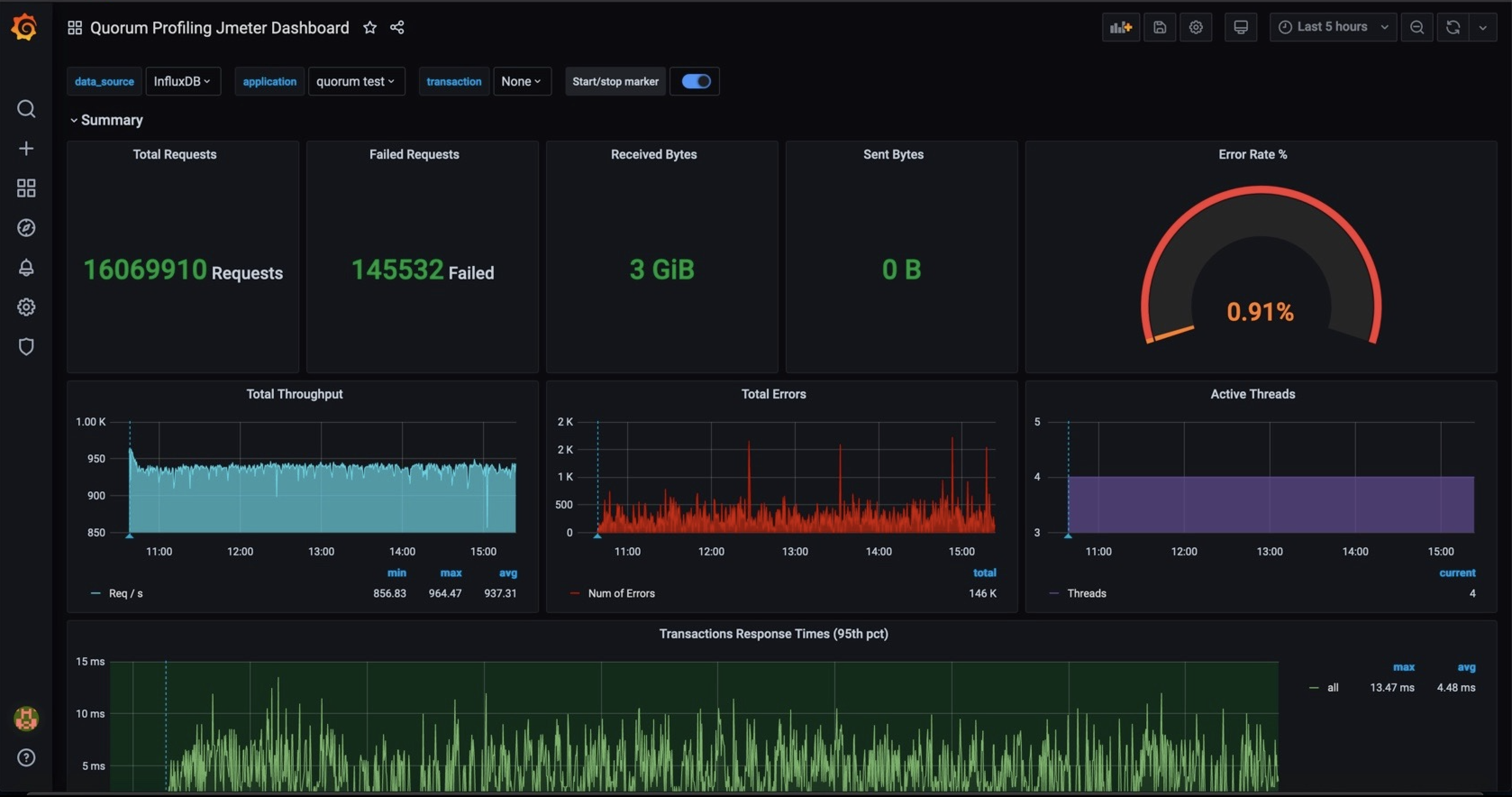The image size is (1512, 797).
Task: Star the dashboard as favorite
Action: pos(370,27)
